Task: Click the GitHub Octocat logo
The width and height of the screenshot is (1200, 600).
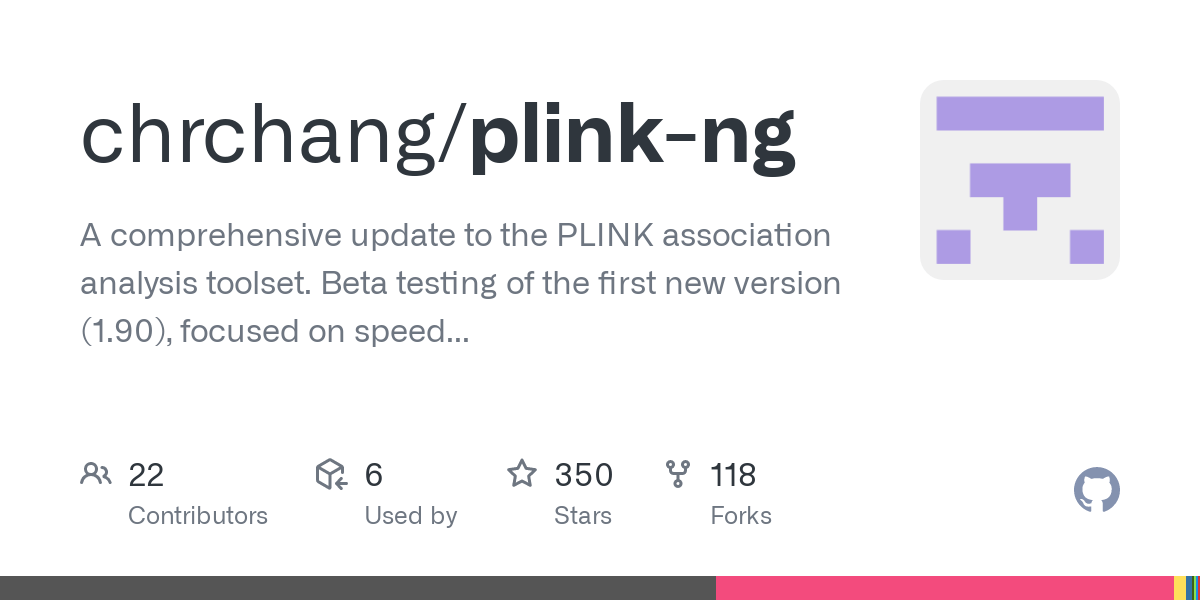Action: pos(1096,490)
